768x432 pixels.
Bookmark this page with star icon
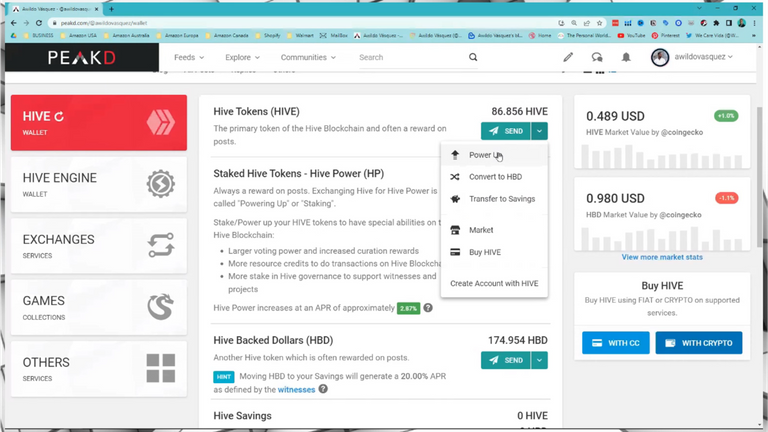coord(599,23)
